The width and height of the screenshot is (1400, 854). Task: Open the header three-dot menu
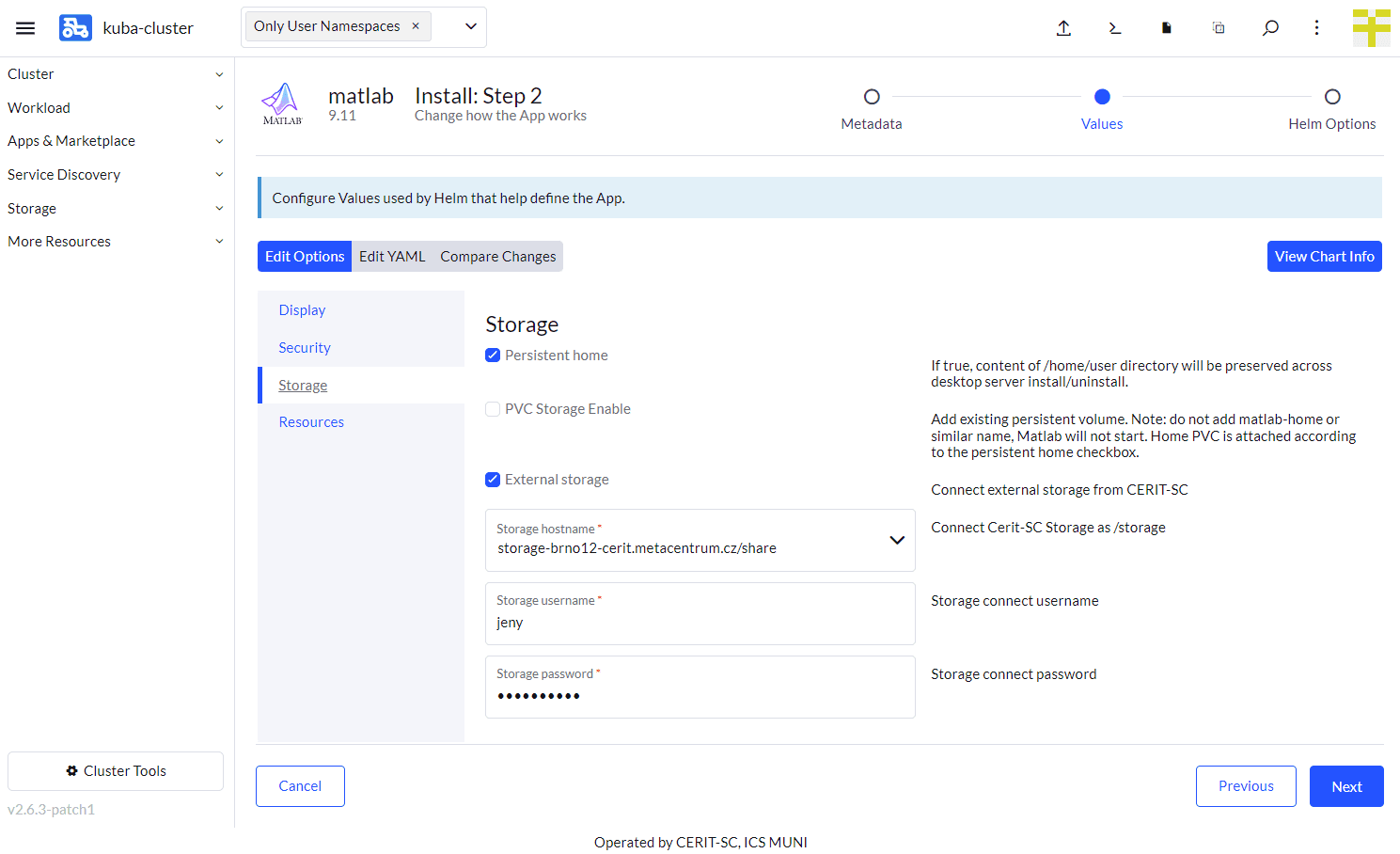pyautogui.click(x=1316, y=28)
